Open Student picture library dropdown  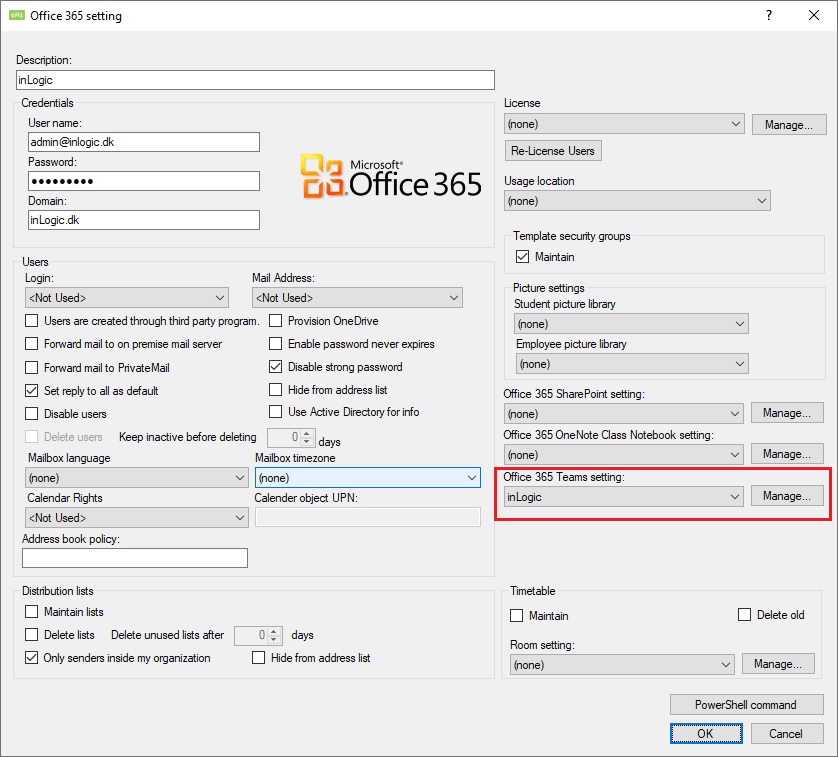[630, 324]
